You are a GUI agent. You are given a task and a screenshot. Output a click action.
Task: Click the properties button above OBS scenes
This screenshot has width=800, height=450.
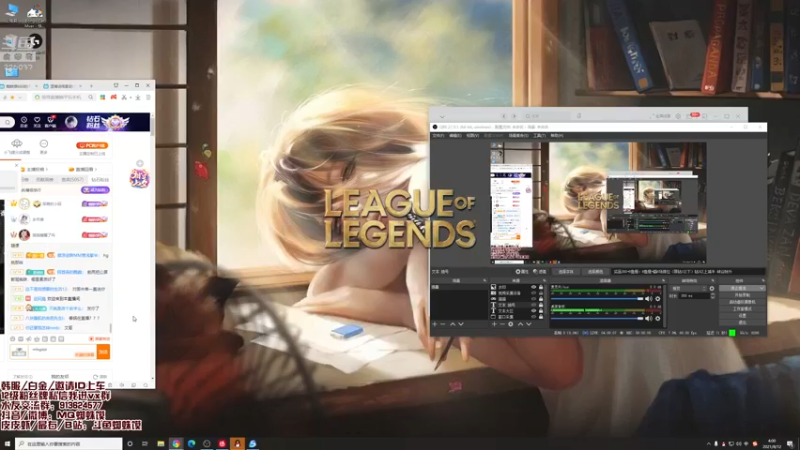(x=522, y=272)
